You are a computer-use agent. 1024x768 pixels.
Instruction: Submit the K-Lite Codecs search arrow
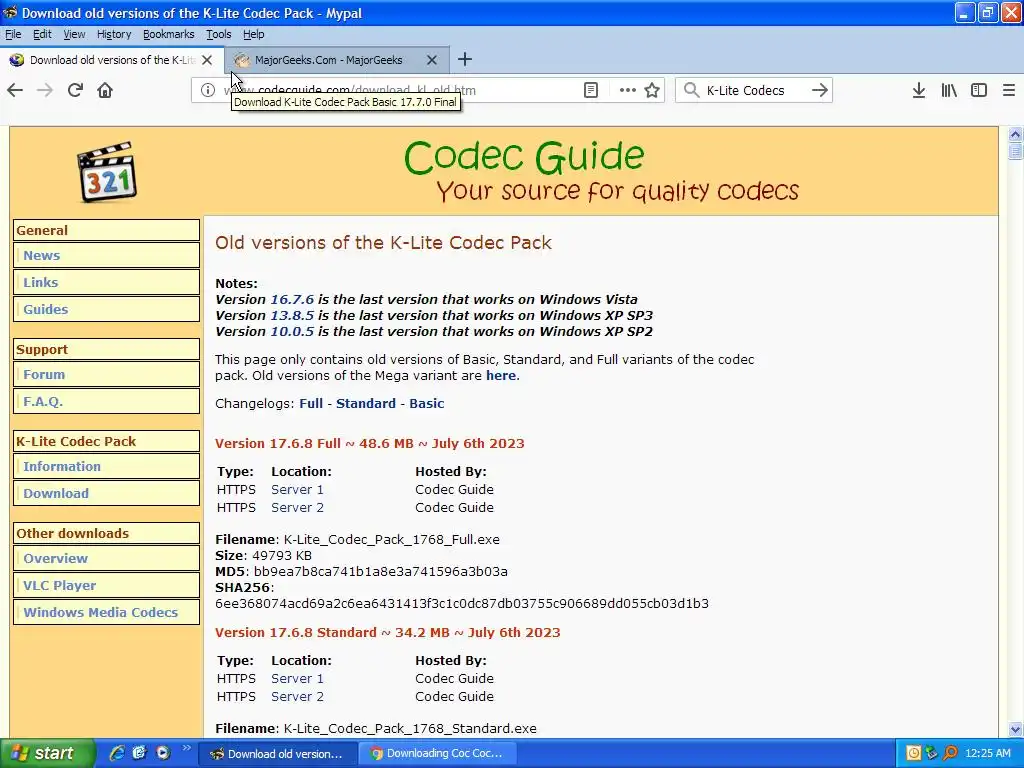click(820, 90)
